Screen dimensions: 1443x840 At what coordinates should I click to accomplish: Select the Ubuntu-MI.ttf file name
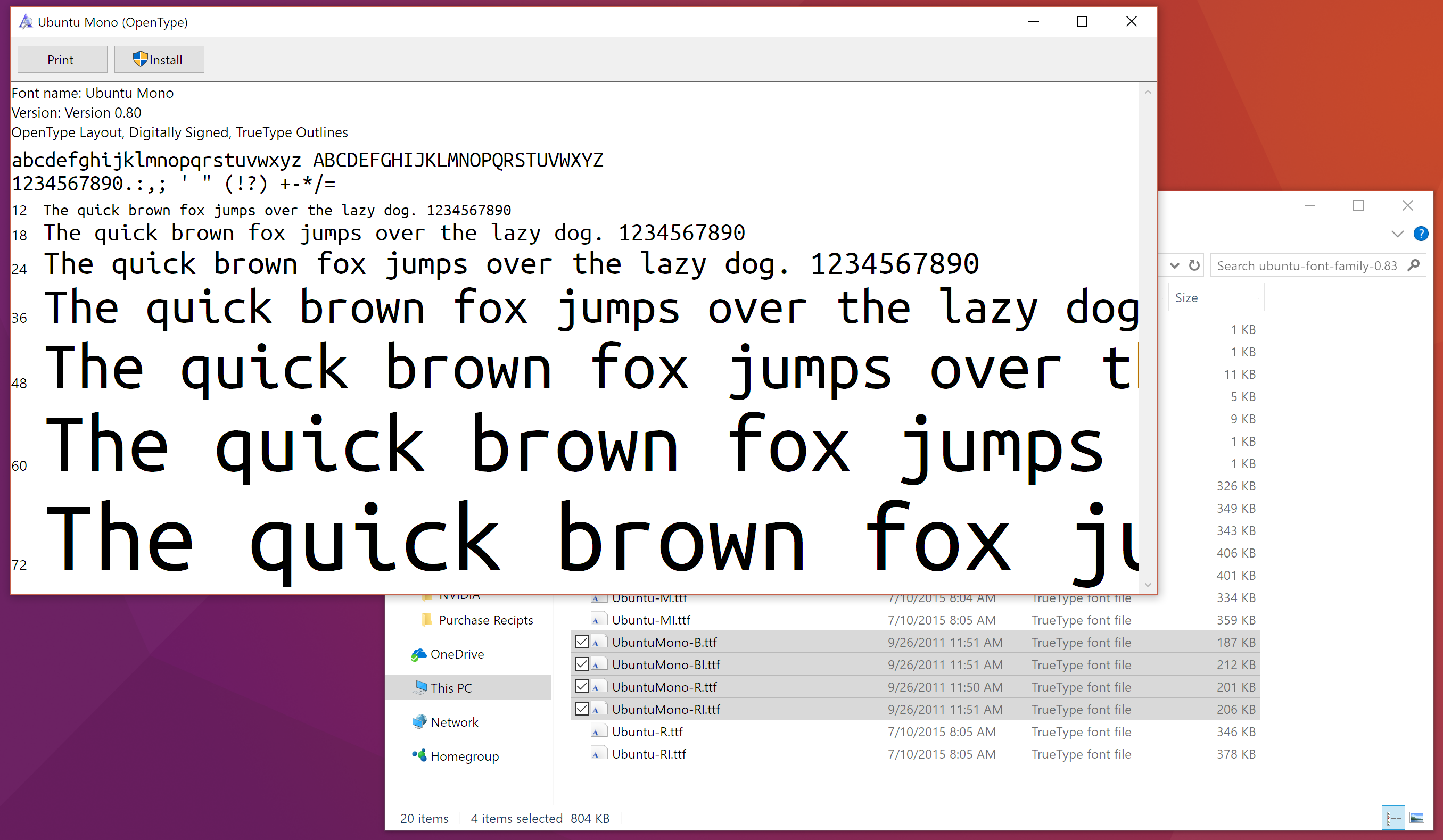[x=651, y=620]
